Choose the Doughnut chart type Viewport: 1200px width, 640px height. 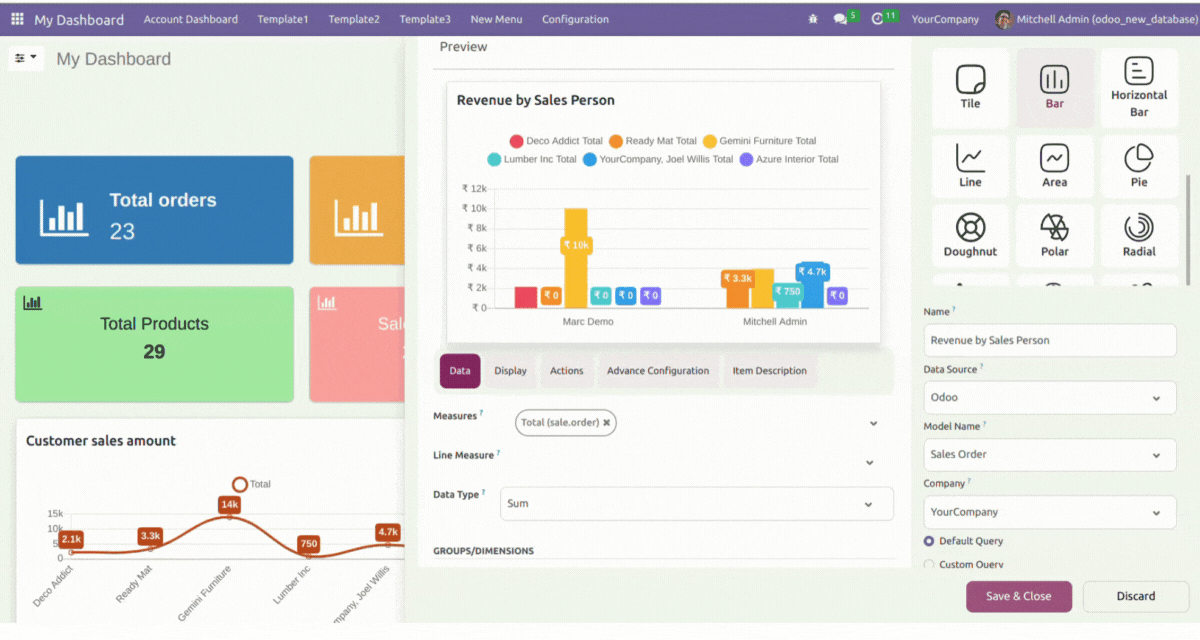coord(970,235)
